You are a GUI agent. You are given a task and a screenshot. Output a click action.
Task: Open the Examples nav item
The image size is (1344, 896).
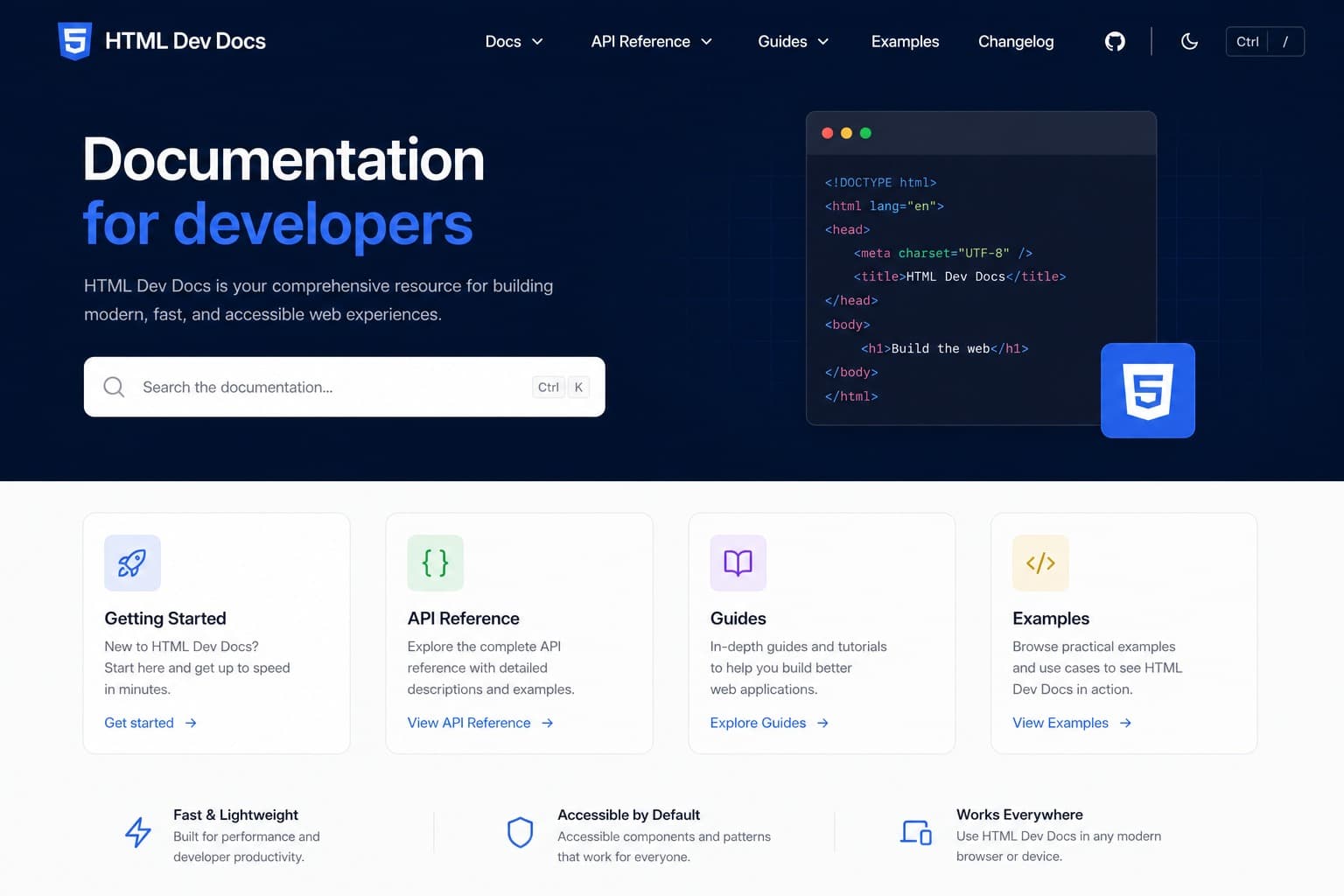pos(905,41)
